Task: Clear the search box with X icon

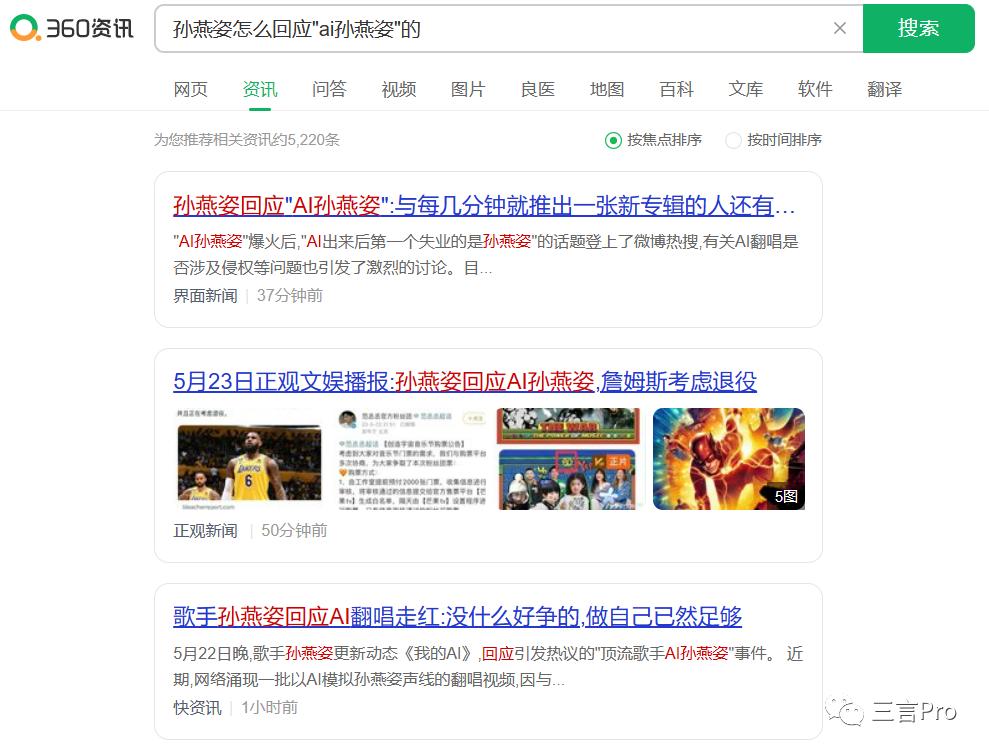Action: 840,28
